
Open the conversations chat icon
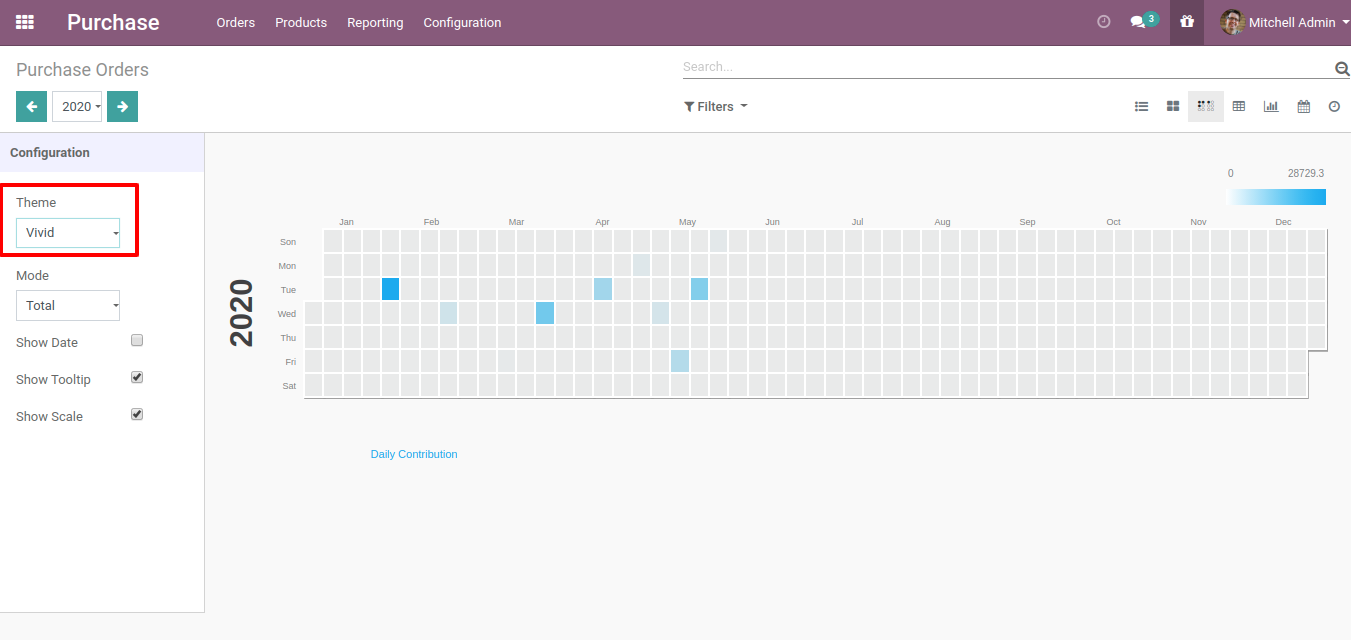click(x=1138, y=22)
